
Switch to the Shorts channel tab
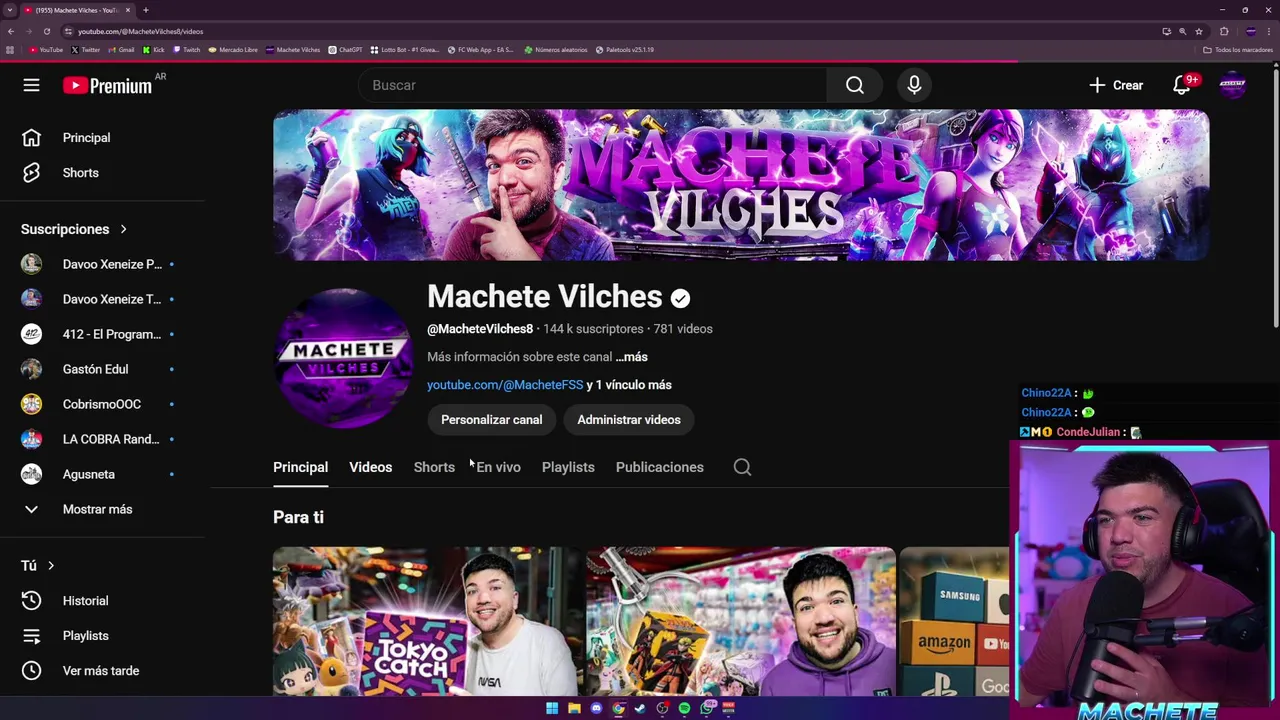pos(434,467)
